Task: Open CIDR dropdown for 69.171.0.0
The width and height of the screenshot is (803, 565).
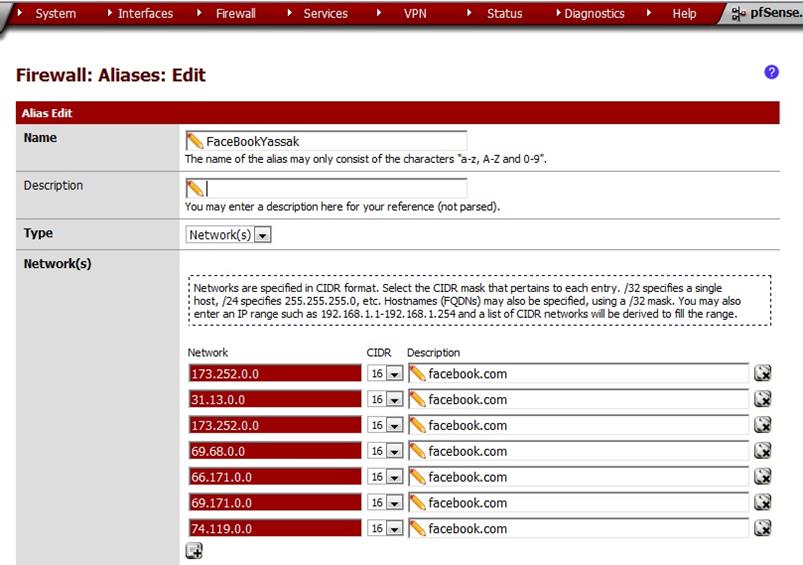Action: coord(385,503)
